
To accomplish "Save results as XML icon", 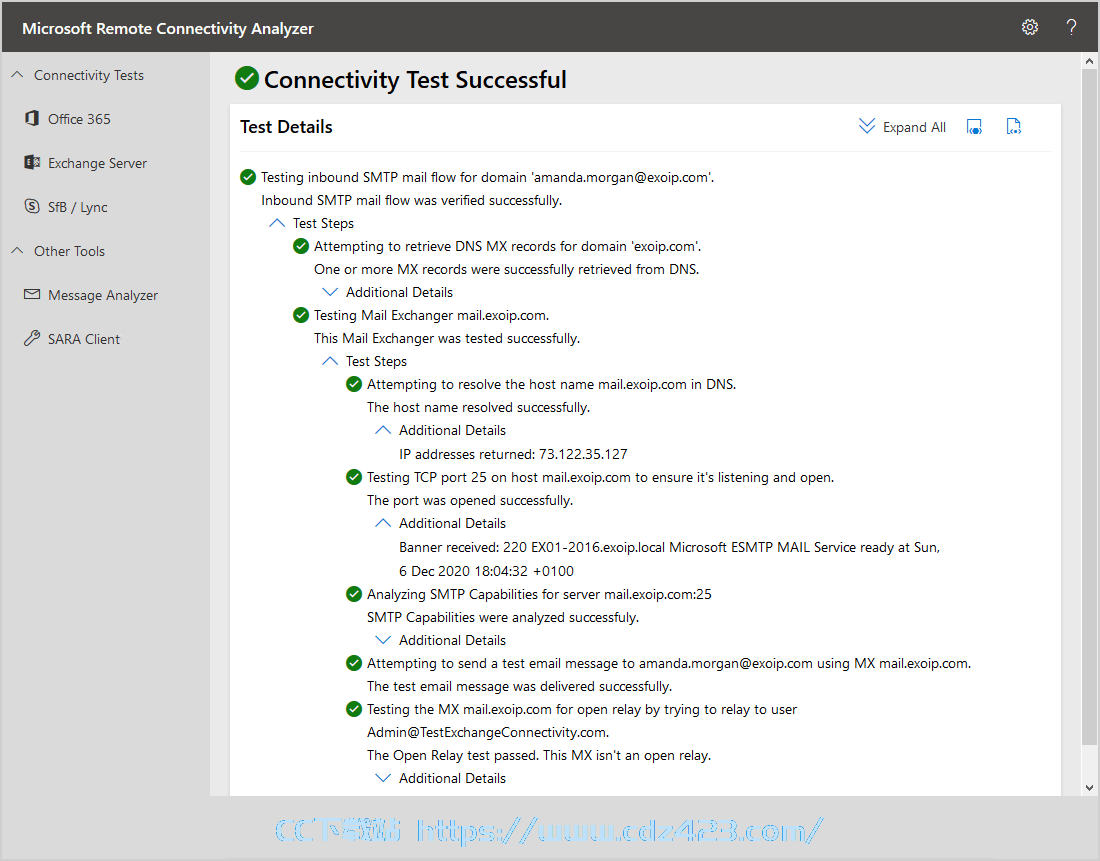I will [x=1014, y=126].
